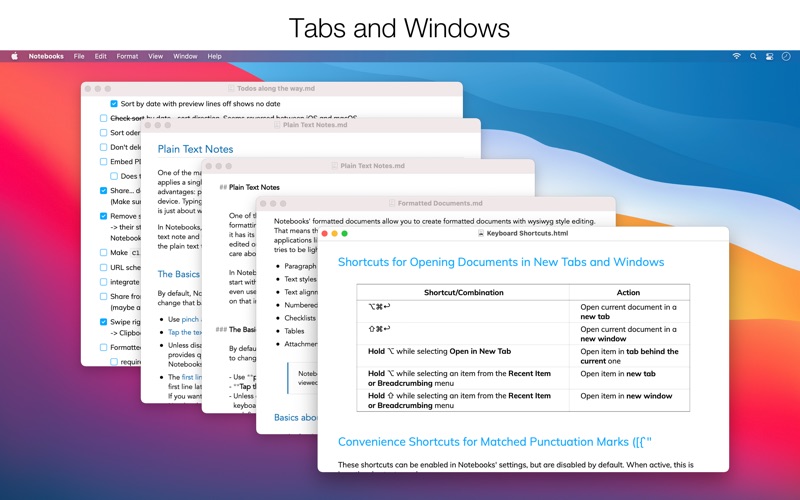The image size is (800, 500).
Task: Click document icon beside Formatted Documents.md title
Action: [392, 203]
